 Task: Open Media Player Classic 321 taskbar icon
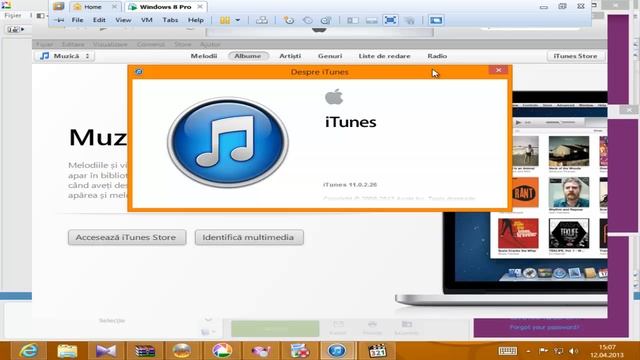pyautogui.click(x=377, y=351)
